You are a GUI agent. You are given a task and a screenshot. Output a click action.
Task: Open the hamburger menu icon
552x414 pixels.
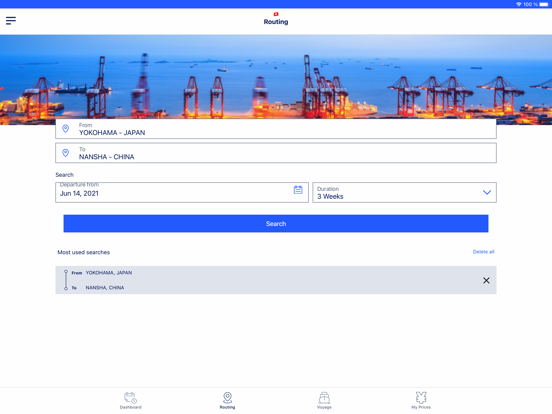point(11,20)
